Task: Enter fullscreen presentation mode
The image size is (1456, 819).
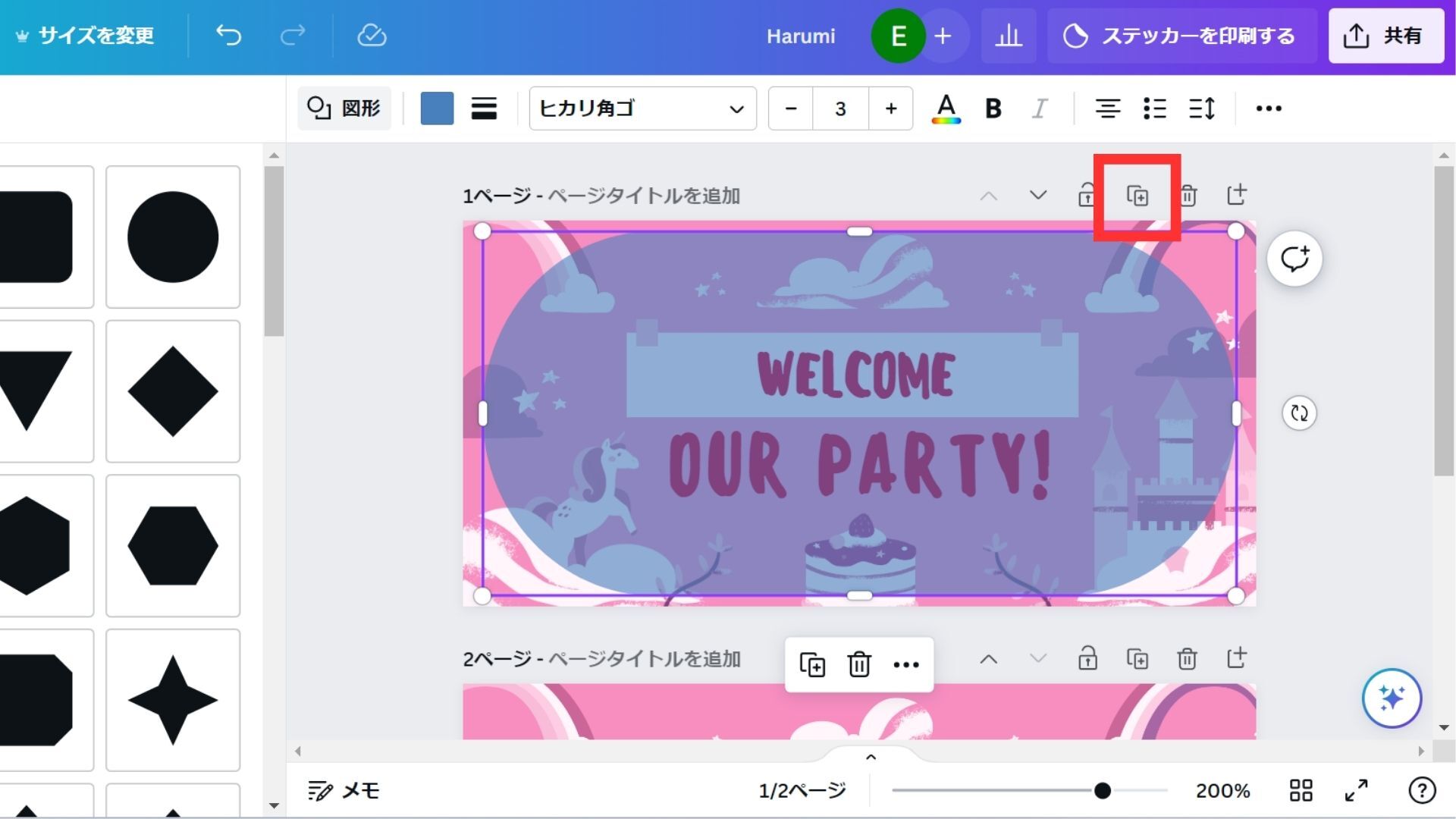Action: (1357, 791)
